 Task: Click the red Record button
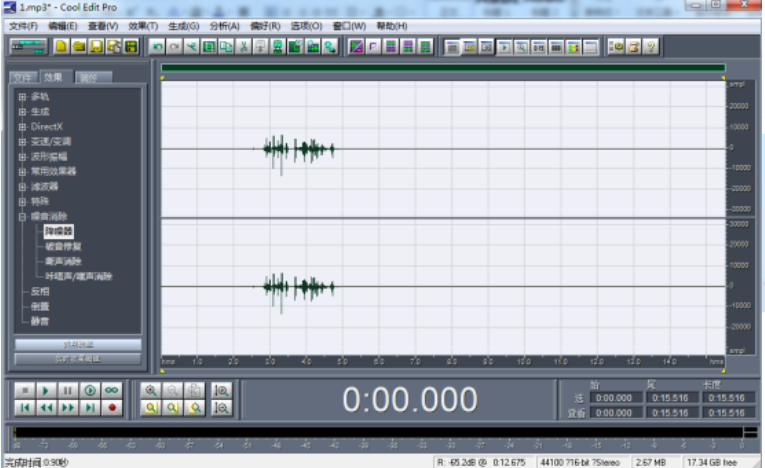(x=112, y=407)
